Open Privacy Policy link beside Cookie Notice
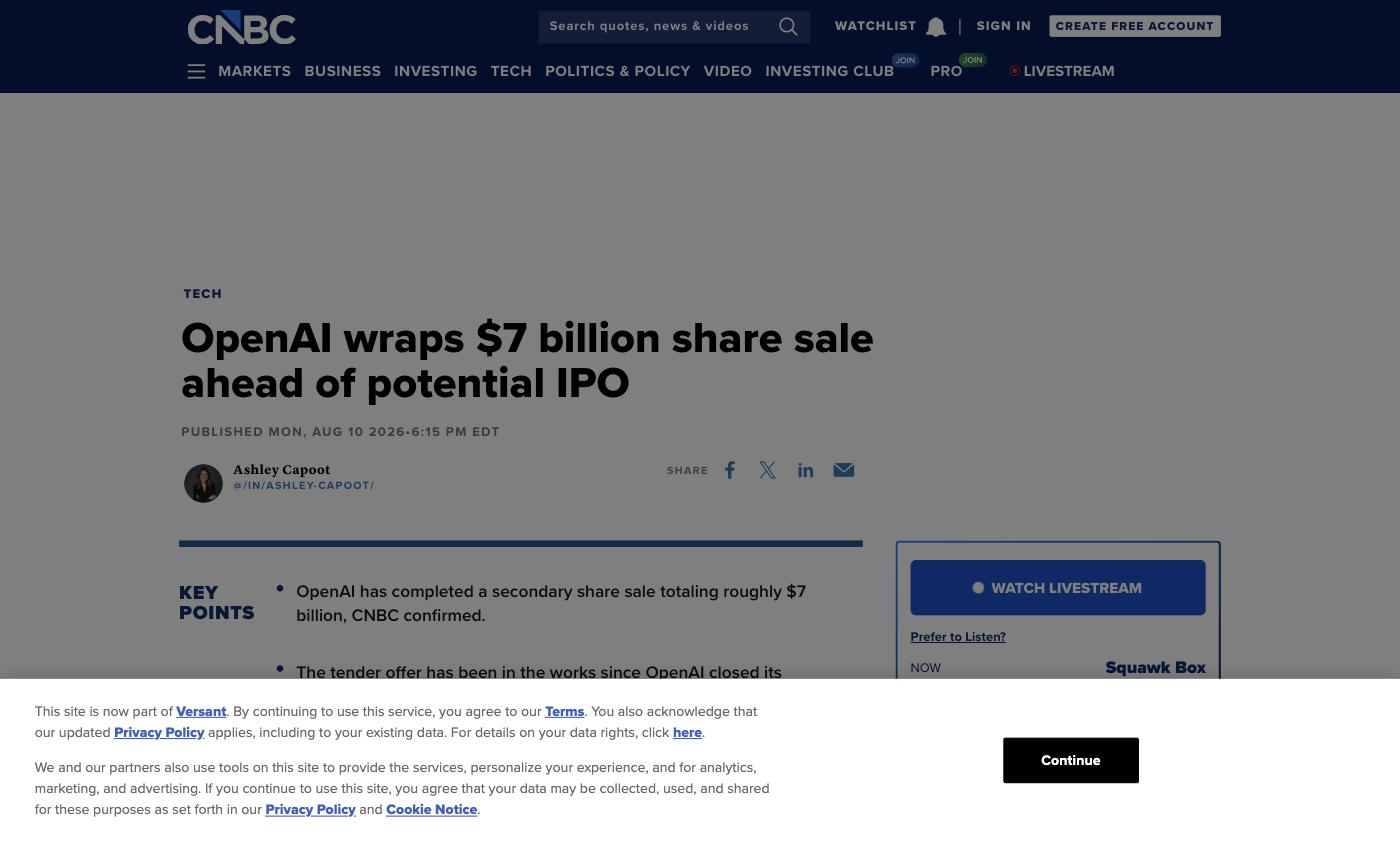 pyautogui.click(x=310, y=810)
